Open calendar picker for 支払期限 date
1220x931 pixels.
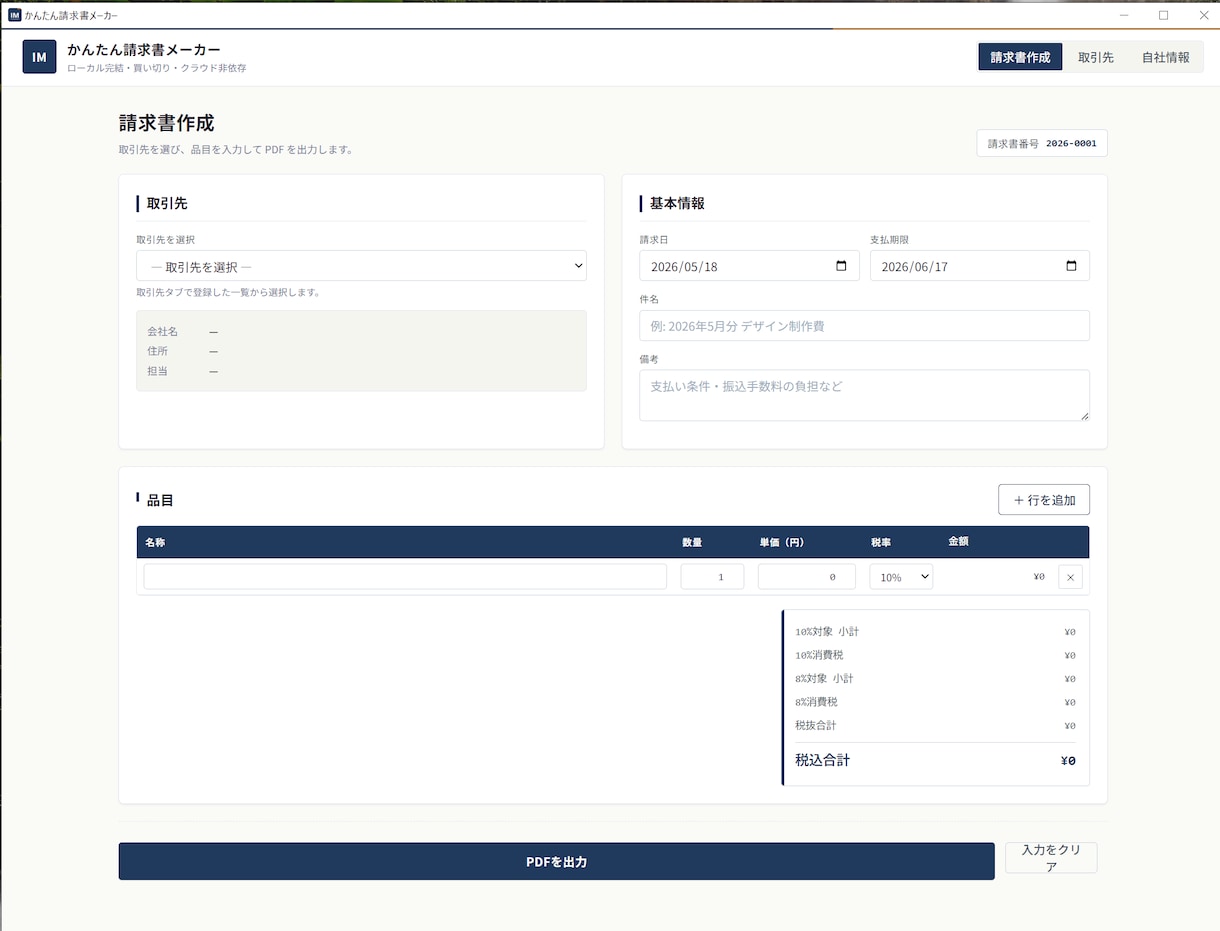click(x=1071, y=266)
